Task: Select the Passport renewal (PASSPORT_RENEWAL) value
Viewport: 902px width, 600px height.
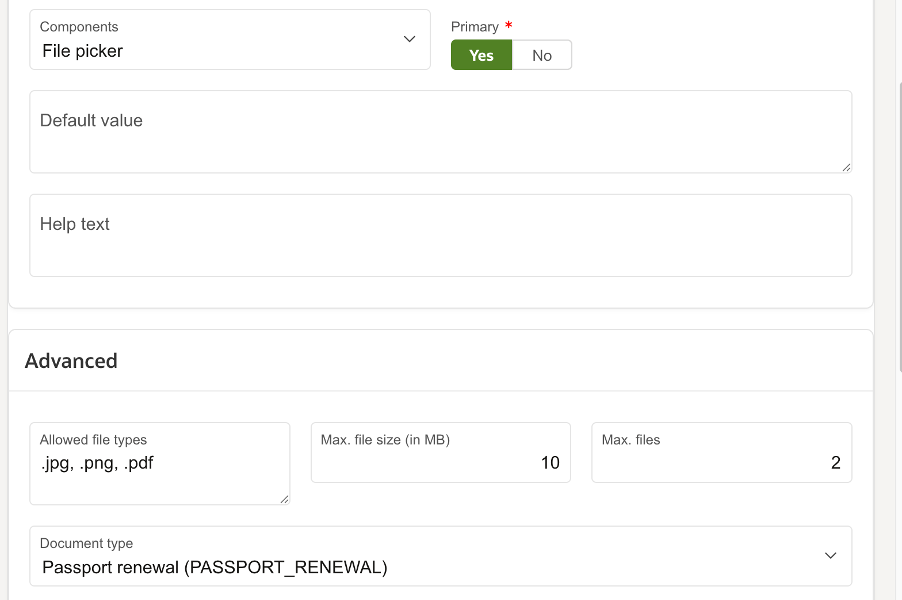Action: pos(214,568)
